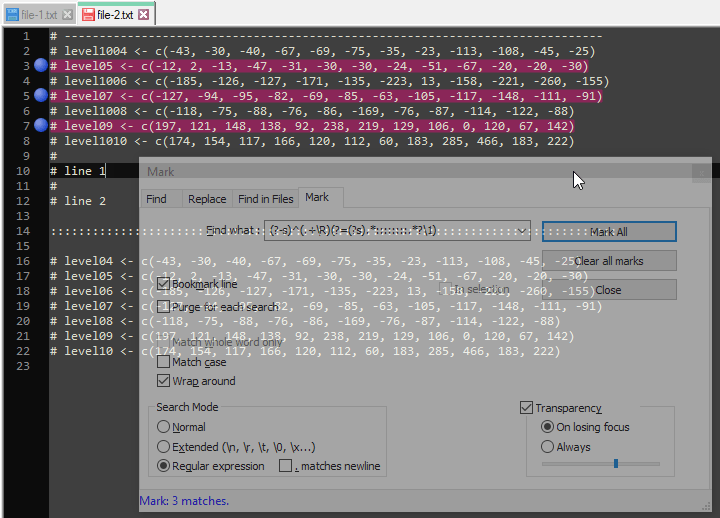Select the Always transparency option
This screenshot has height=518, width=720.
547,446
